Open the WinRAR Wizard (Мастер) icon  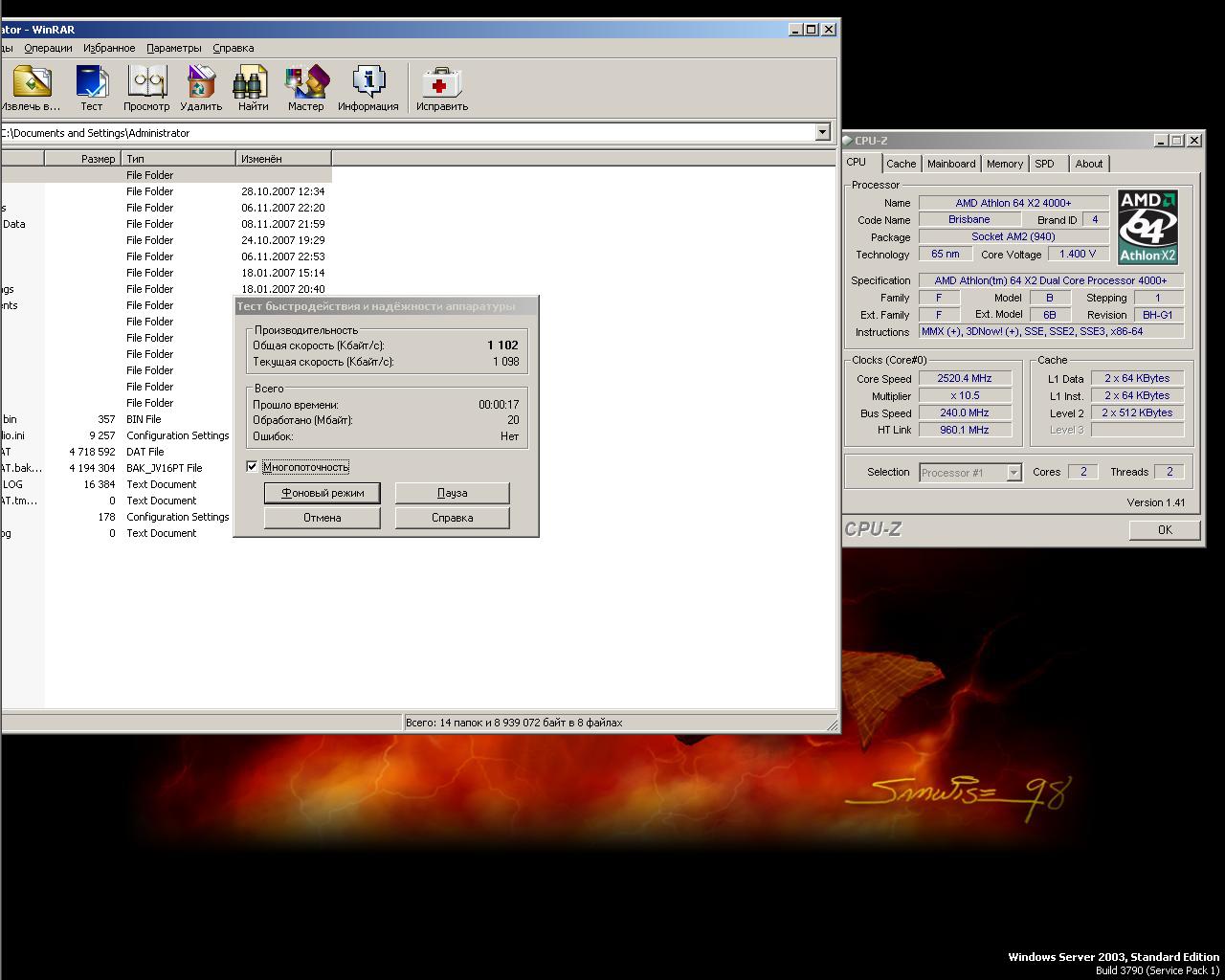[306, 88]
